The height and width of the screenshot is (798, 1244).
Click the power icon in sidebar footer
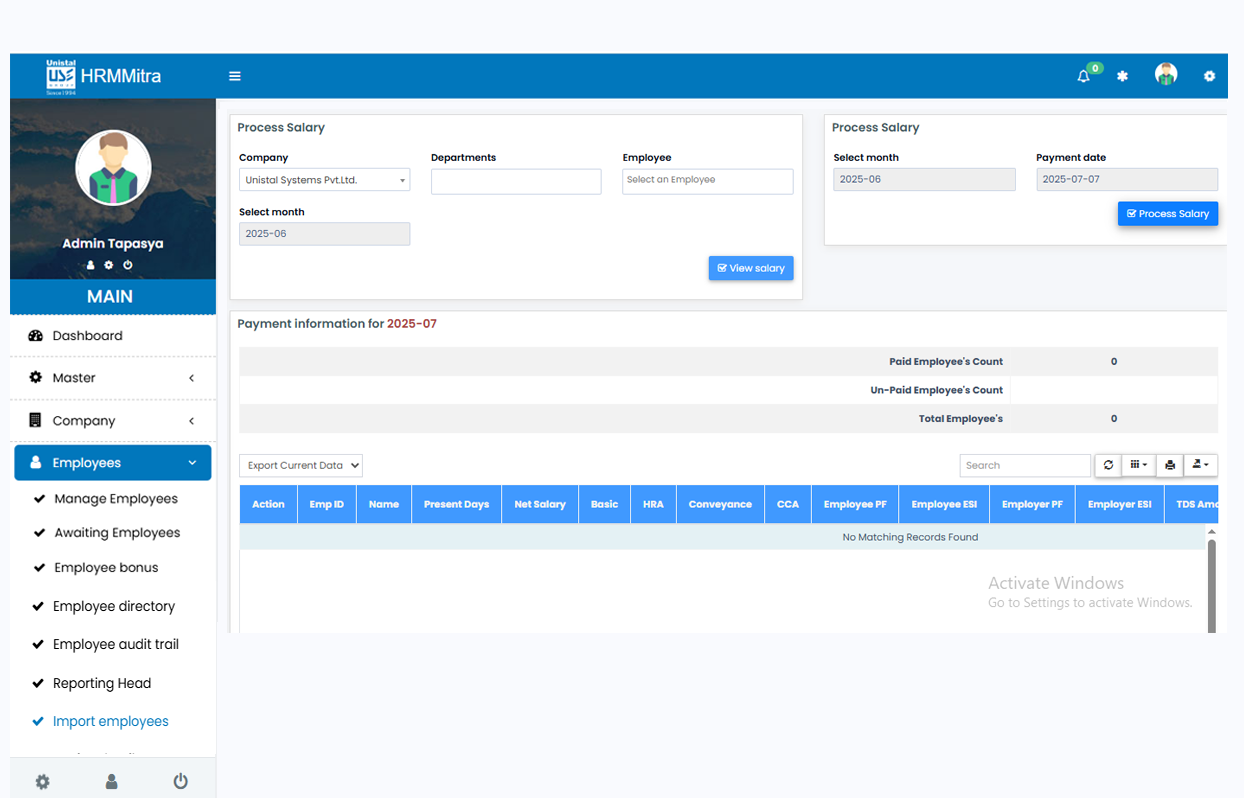(x=180, y=781)
